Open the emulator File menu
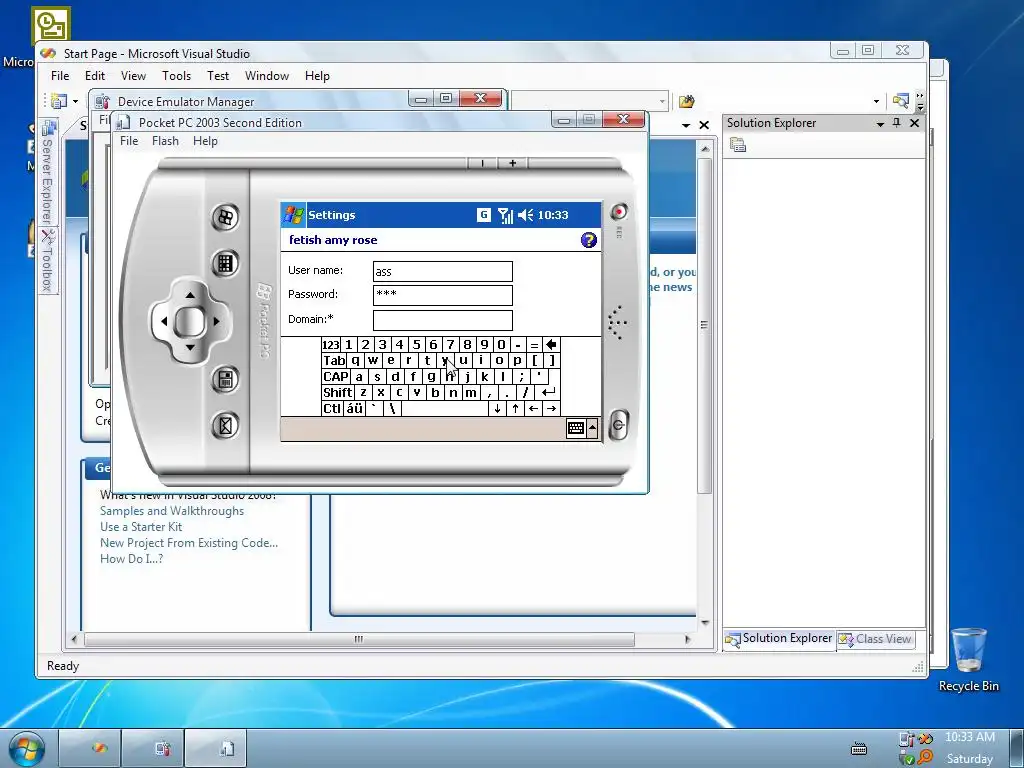Image resolution: width=1024 pixels, height=768 pixels. coord(129,141)
